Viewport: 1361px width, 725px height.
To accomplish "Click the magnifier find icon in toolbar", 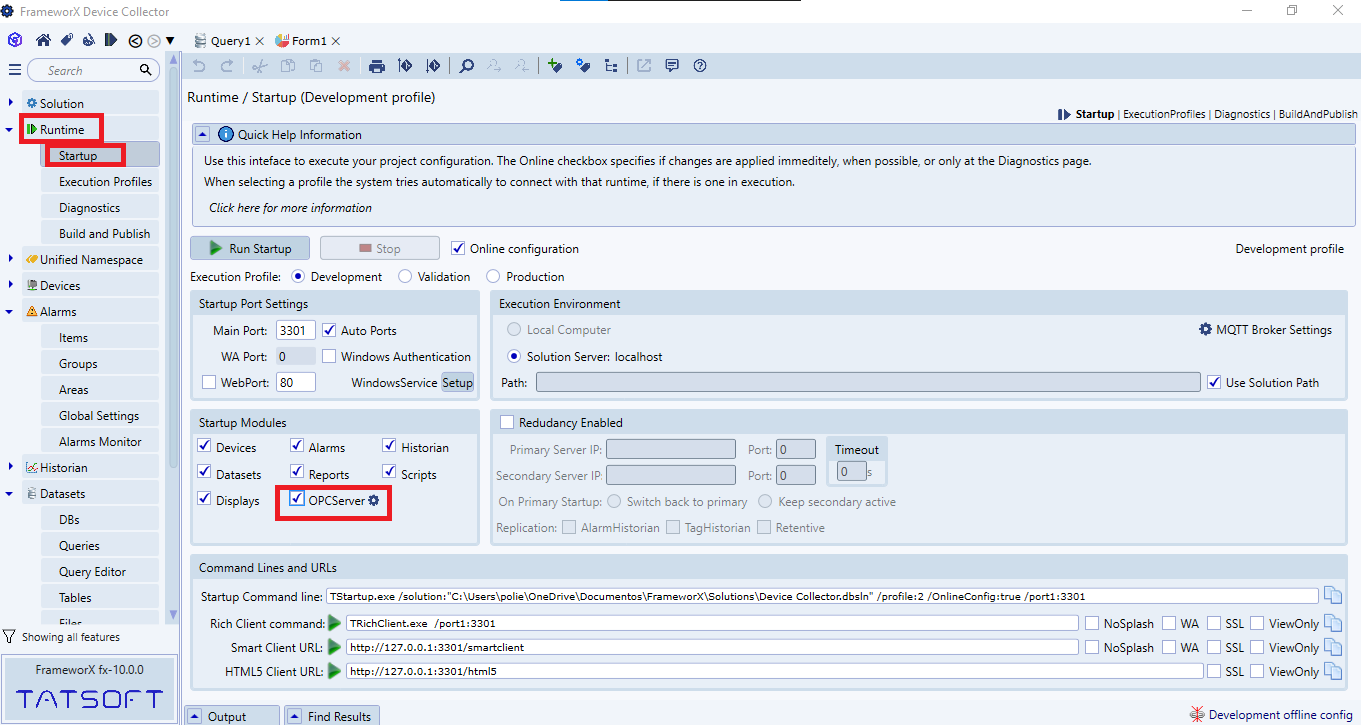I will 466,66.
